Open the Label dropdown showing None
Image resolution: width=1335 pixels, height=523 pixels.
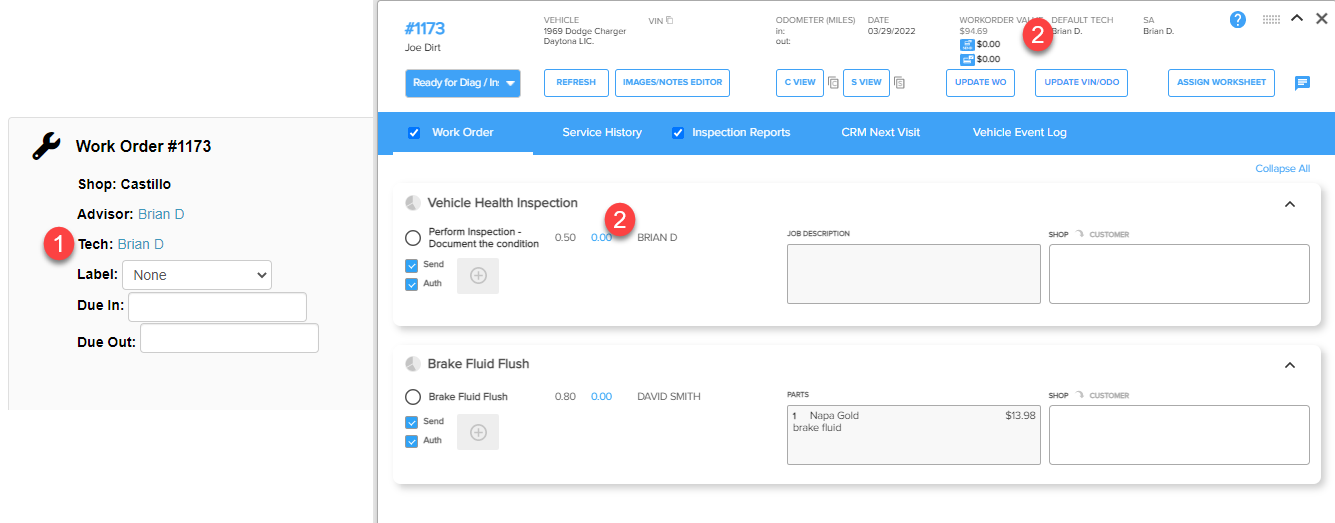(x=196, y=275)
